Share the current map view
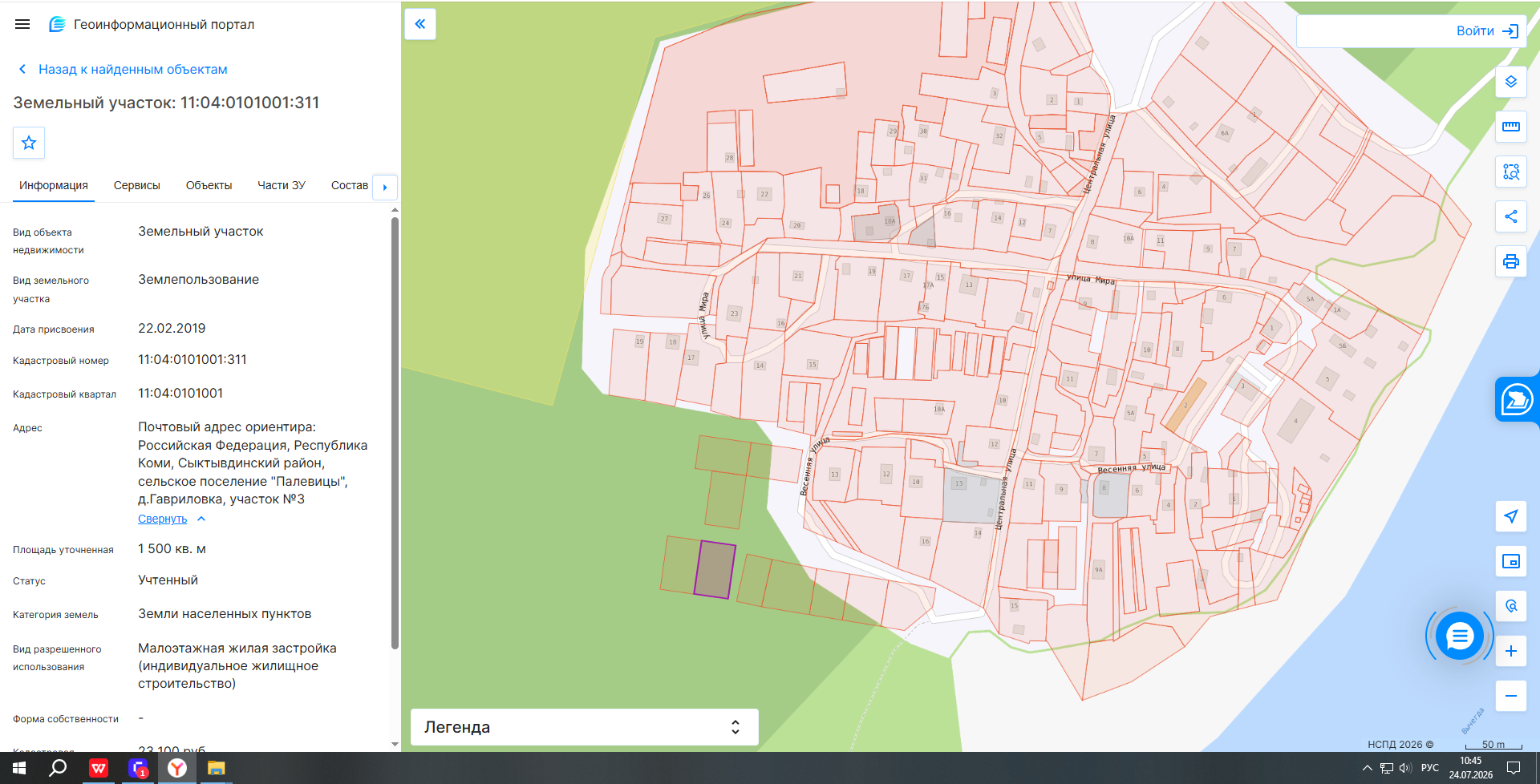 1511,216
